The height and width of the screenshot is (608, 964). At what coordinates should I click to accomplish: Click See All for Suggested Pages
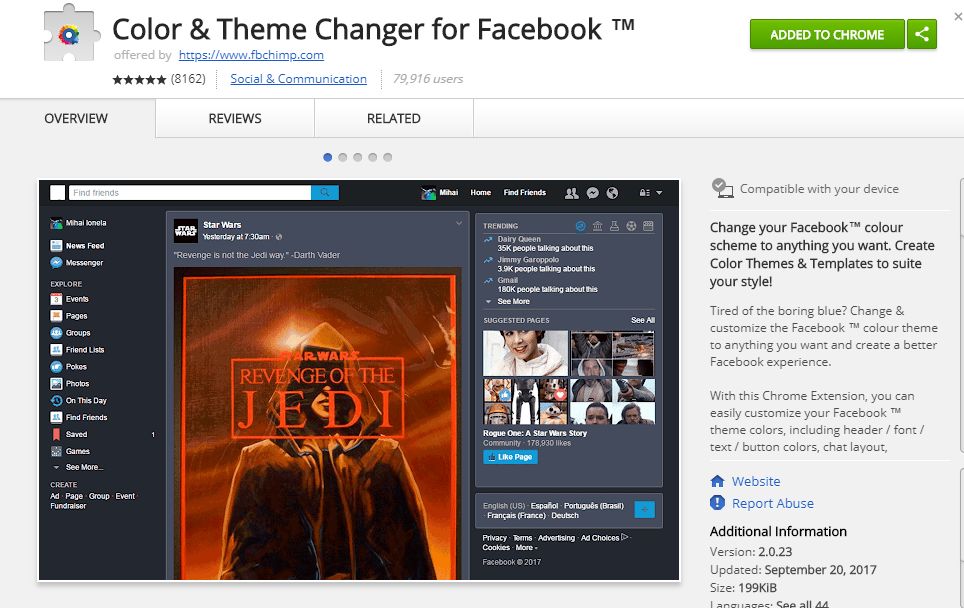pos(642,320)
